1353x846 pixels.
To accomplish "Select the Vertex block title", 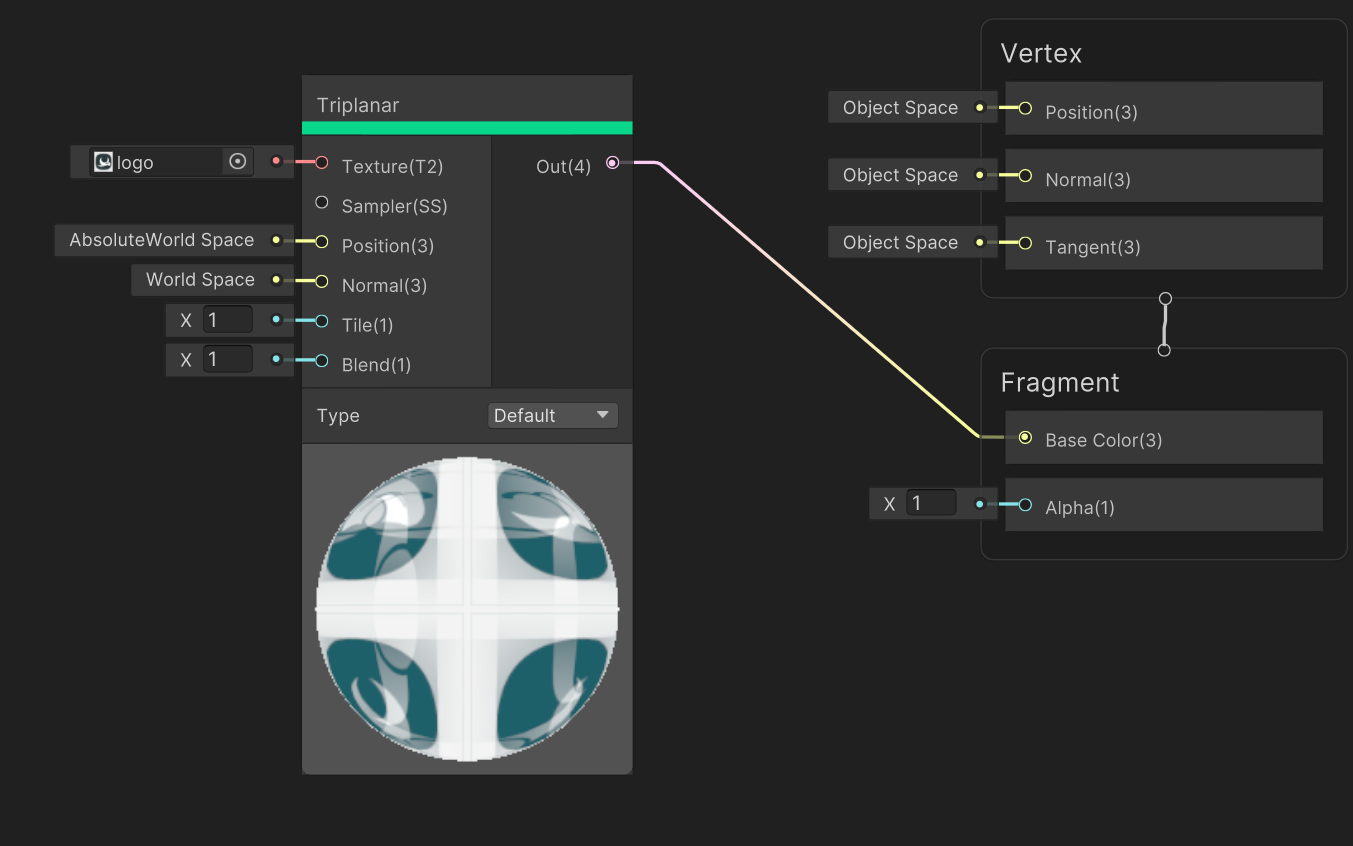I will (x=1041, y=52).
